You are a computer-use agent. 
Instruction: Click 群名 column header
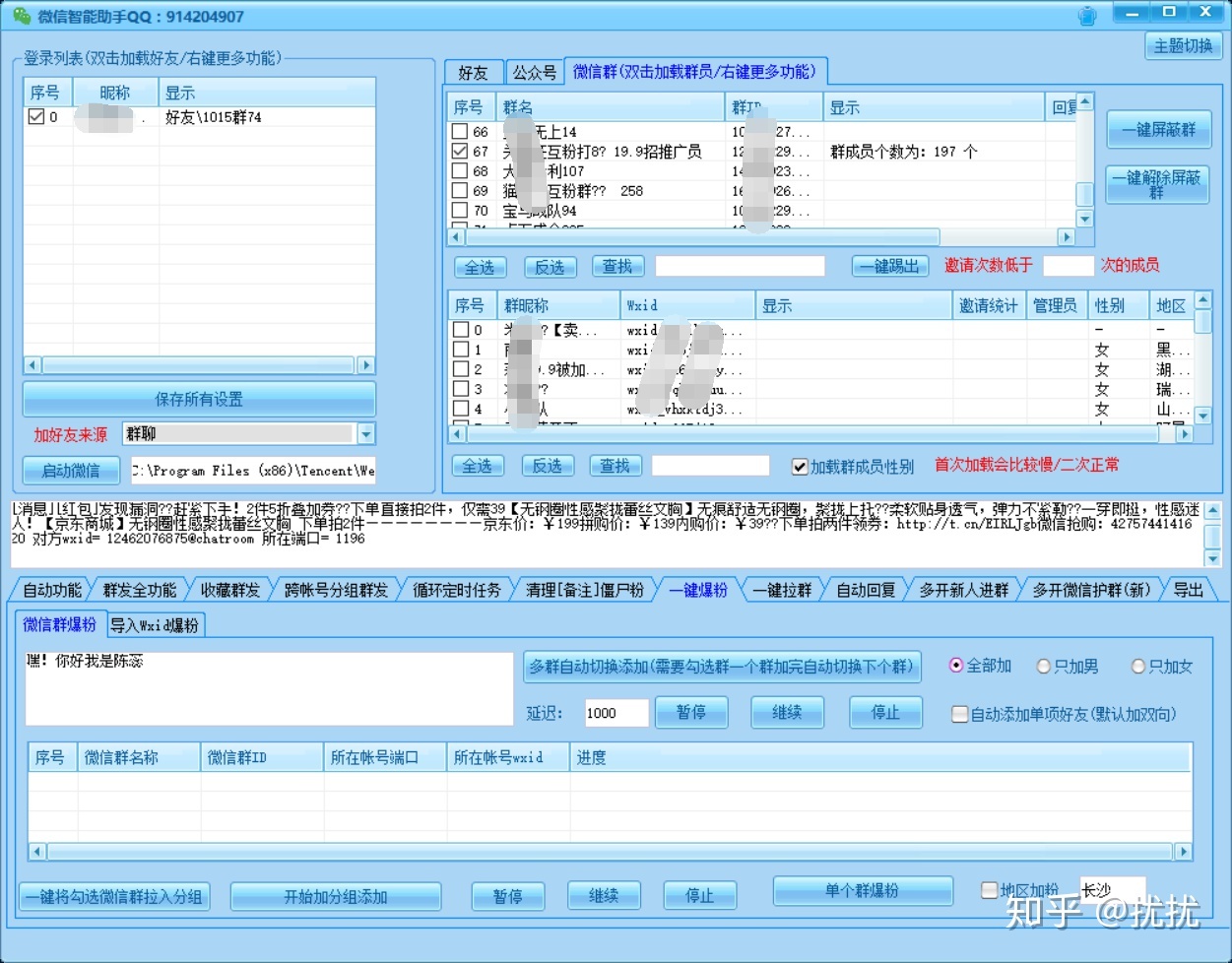611,107
